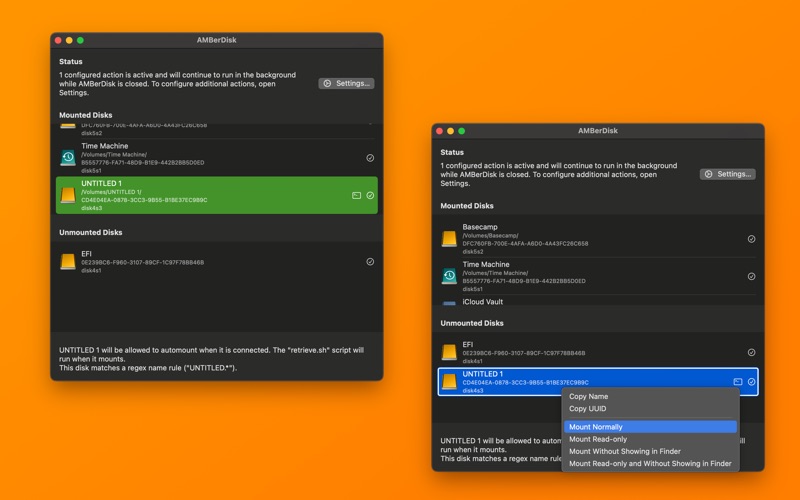Choose Copy UUID from context menu

(x=651, y=409)
